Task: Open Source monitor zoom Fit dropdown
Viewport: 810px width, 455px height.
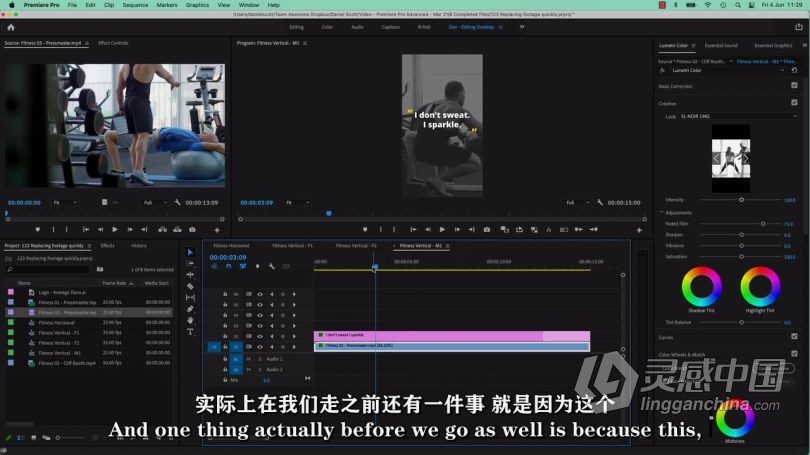Action: pos(65,202)
